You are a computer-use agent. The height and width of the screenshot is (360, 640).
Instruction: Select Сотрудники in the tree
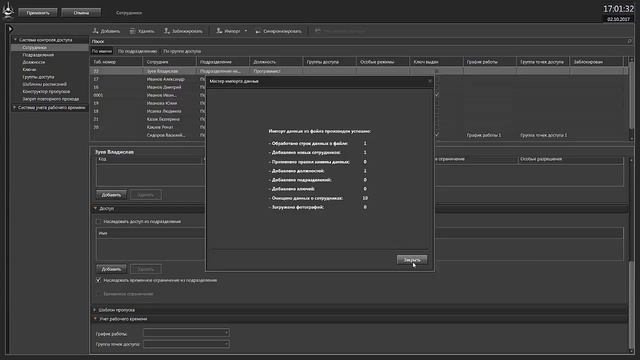(34, 47)
